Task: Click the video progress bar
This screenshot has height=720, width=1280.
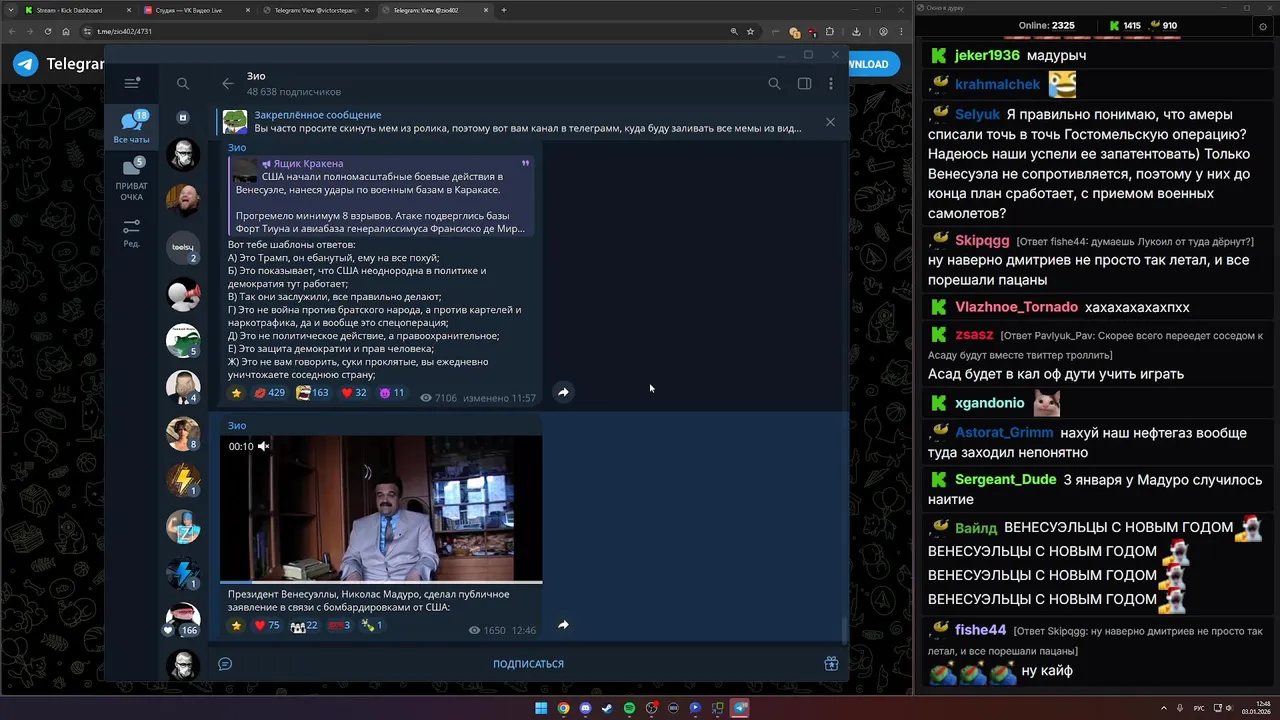Action: tap(381, 582)
